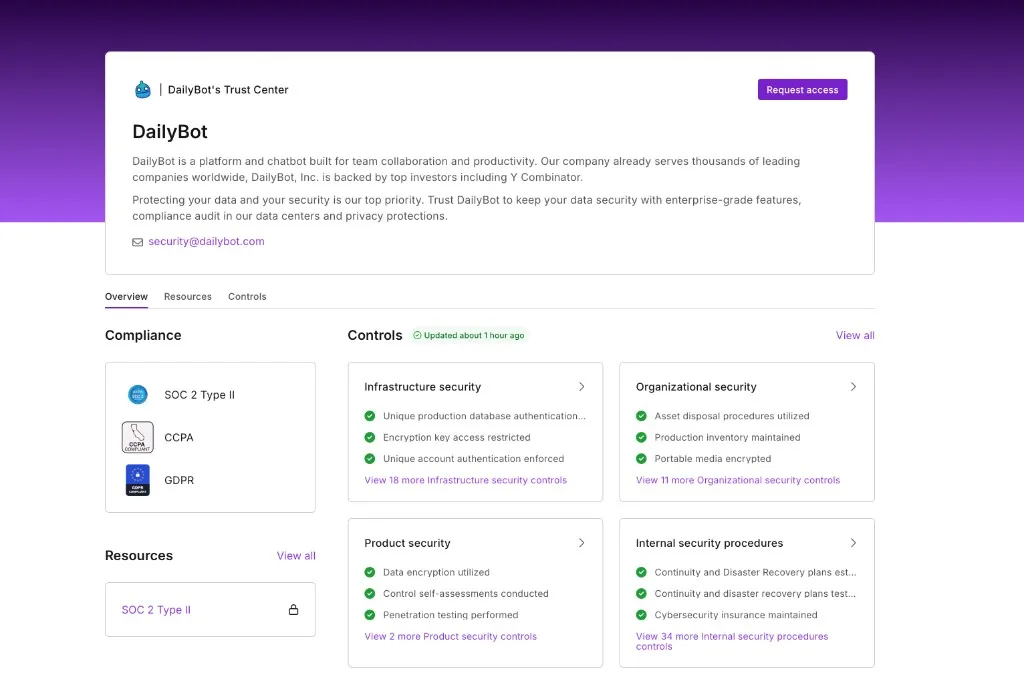Click the CCPA compliant badge icon
This screenshot has width=1024, height=677.
point(138,437)
